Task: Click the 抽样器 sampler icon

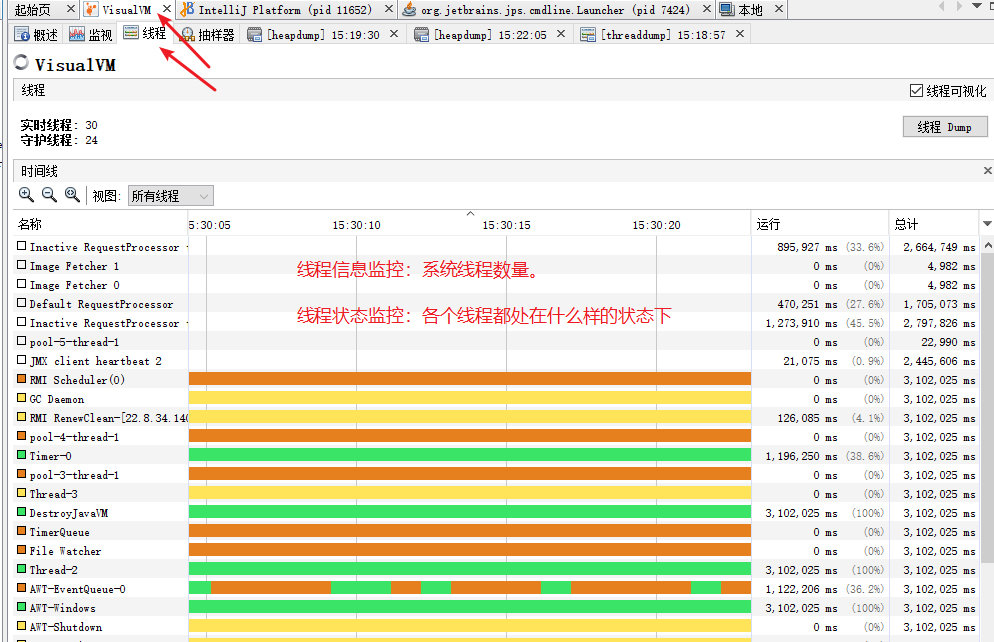Action: coord(188,34)
